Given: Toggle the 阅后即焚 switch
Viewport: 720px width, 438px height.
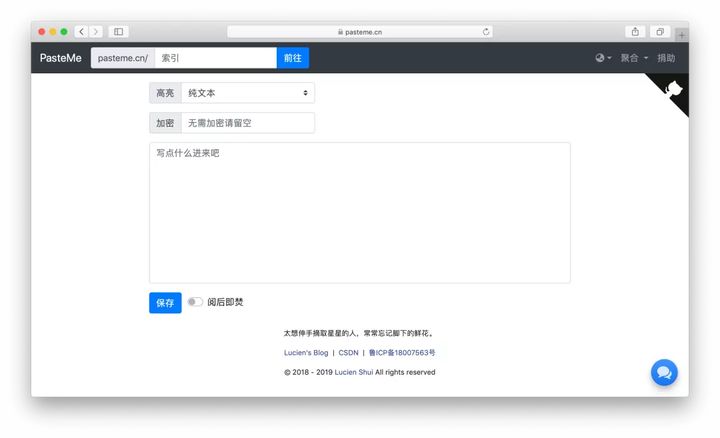Looking at the screenshot, I should [x=195, y=302].
